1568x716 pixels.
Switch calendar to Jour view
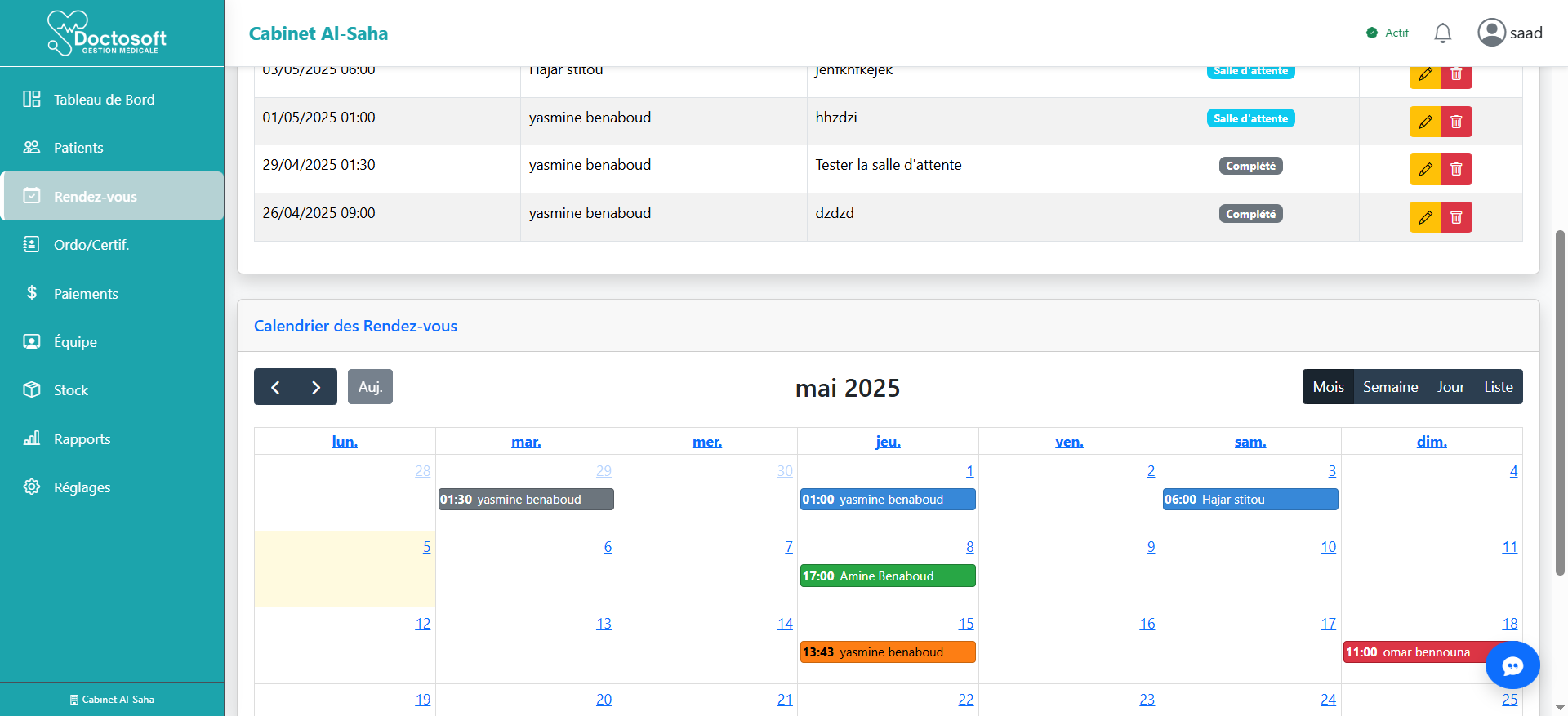[1450, 387]
